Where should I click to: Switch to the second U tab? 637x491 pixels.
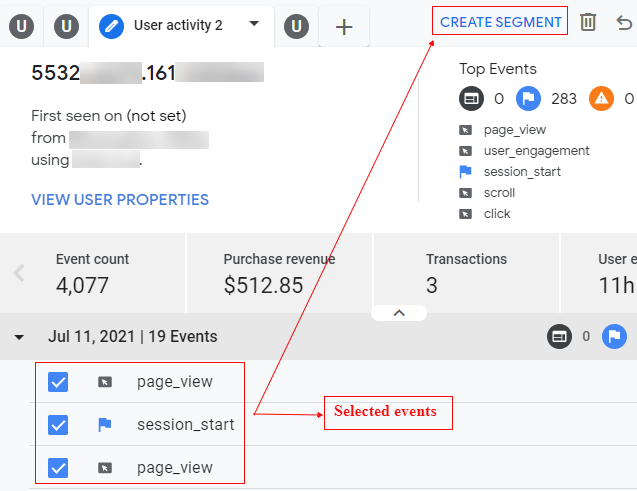66,26
